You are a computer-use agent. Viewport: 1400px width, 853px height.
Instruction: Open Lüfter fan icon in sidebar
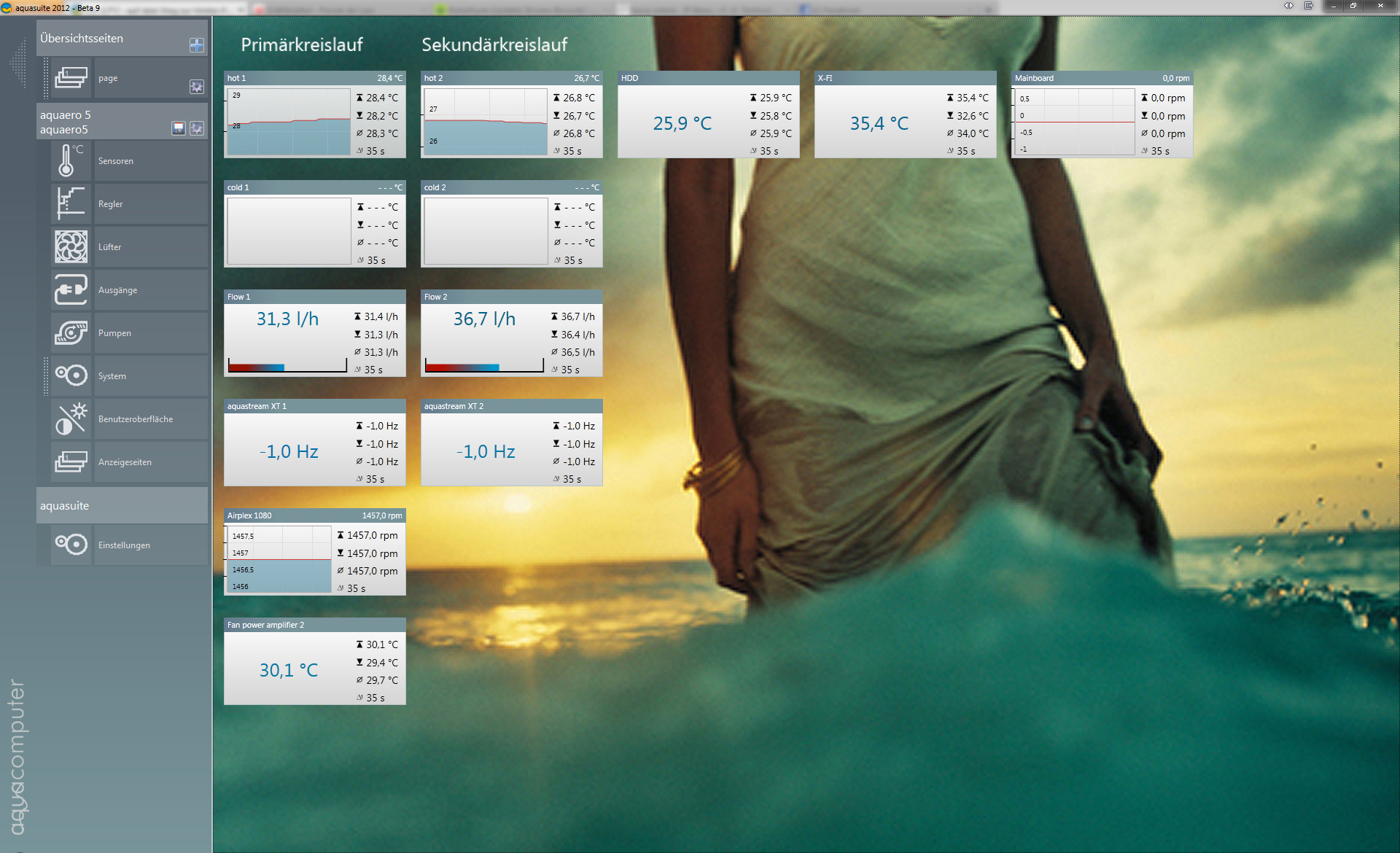coord(71,247)
